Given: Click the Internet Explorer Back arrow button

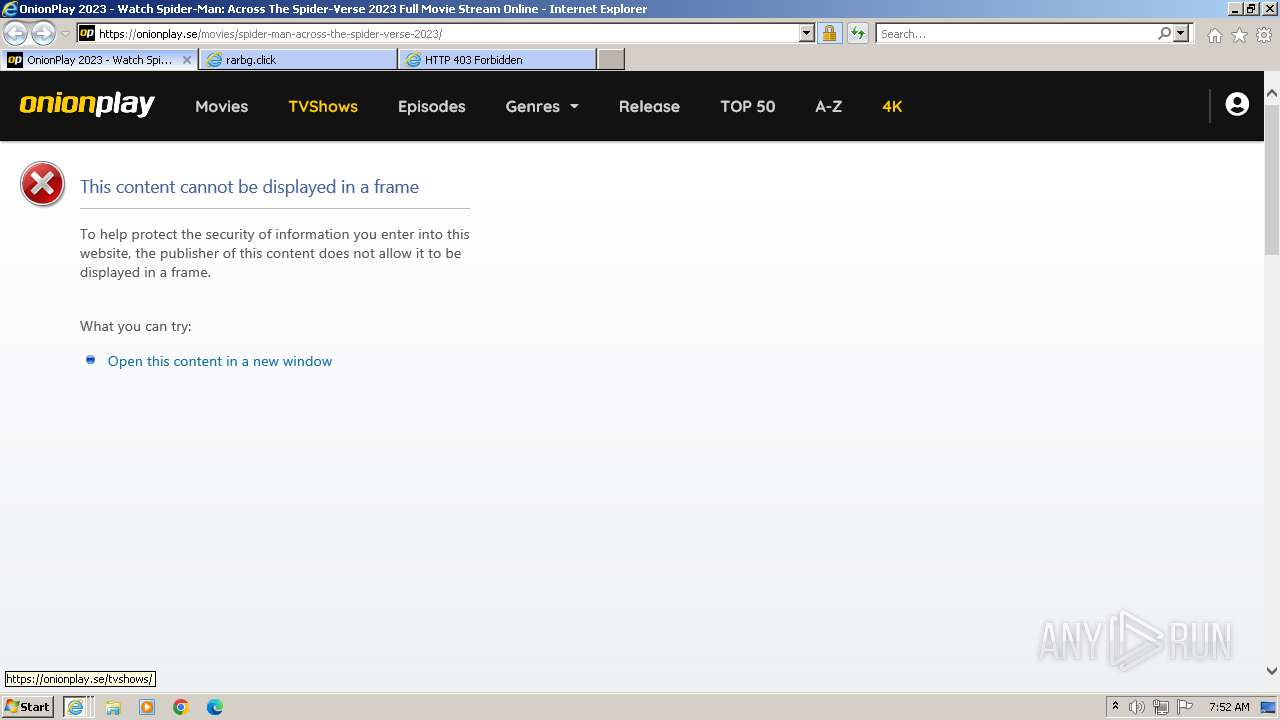Looking at the screenshot, I should [x=16, y=33].
